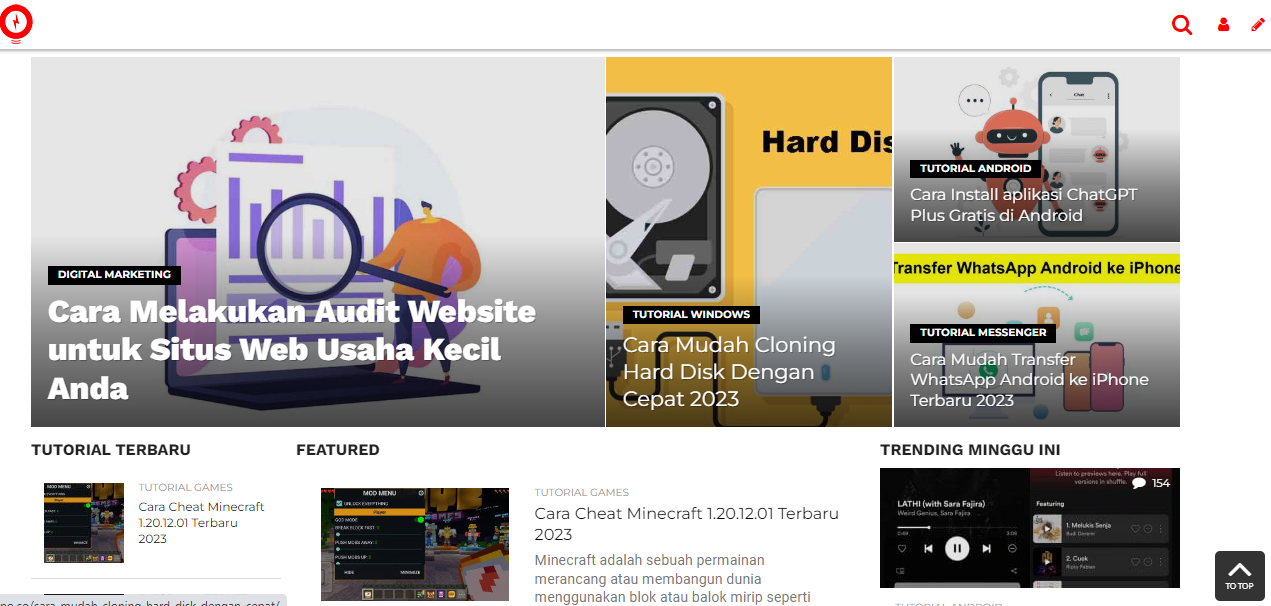1271x606 pixels.
Task: Open small Minecraft thumbnail under Tutorial Terbaru
Action: pyautogui.click(x=84, y=523)
